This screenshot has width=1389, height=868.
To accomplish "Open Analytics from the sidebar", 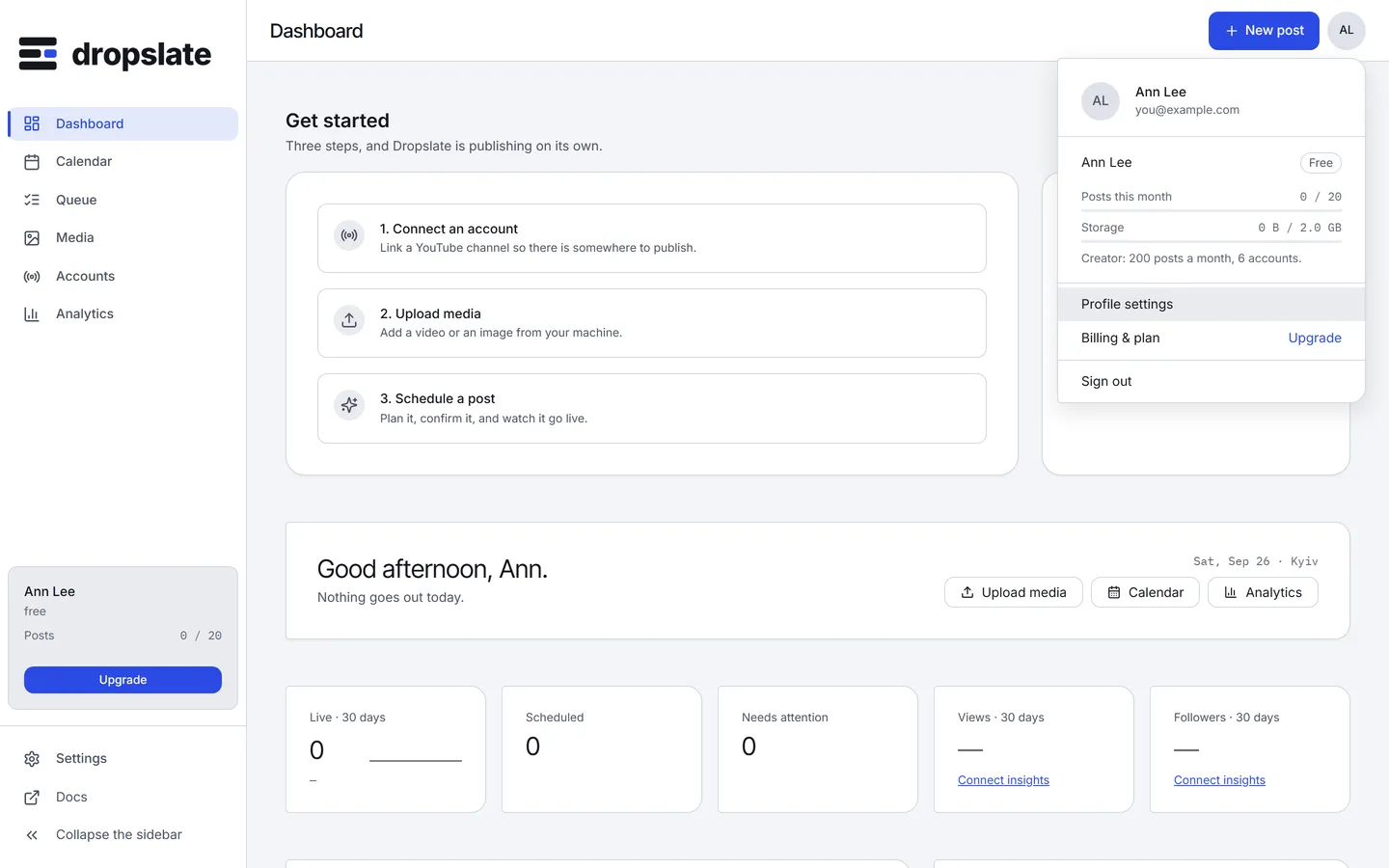I will pos(123,314).
